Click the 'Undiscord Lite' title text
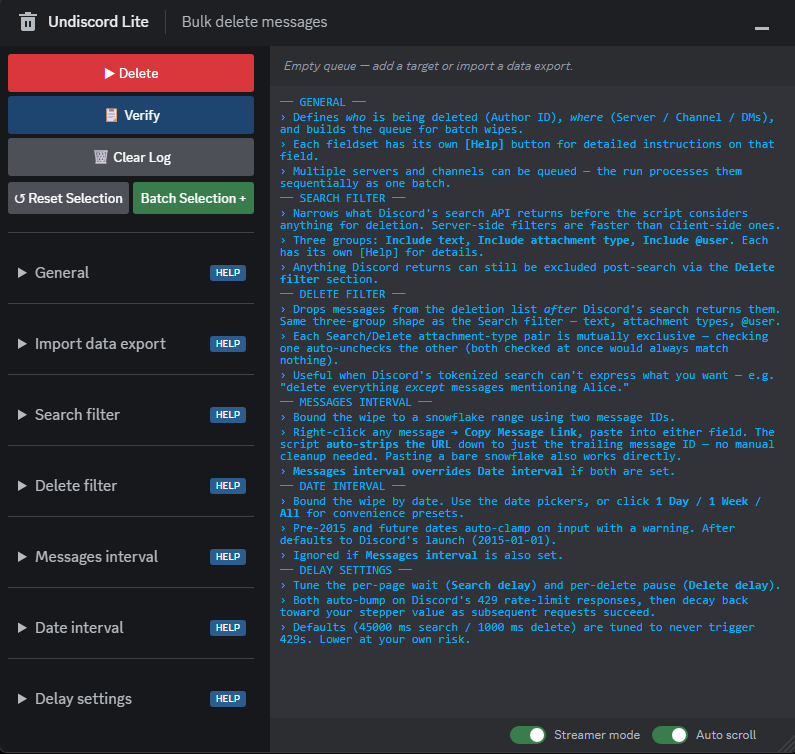 [98, 22]
